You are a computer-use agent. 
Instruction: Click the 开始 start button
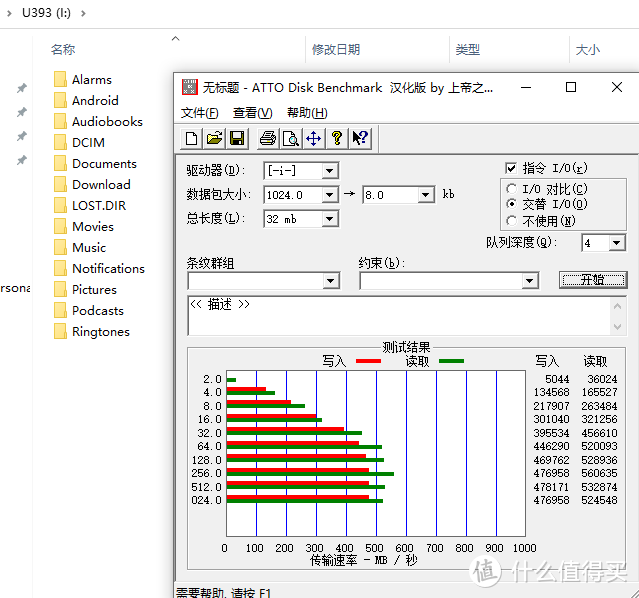click(x=591, y=280)
